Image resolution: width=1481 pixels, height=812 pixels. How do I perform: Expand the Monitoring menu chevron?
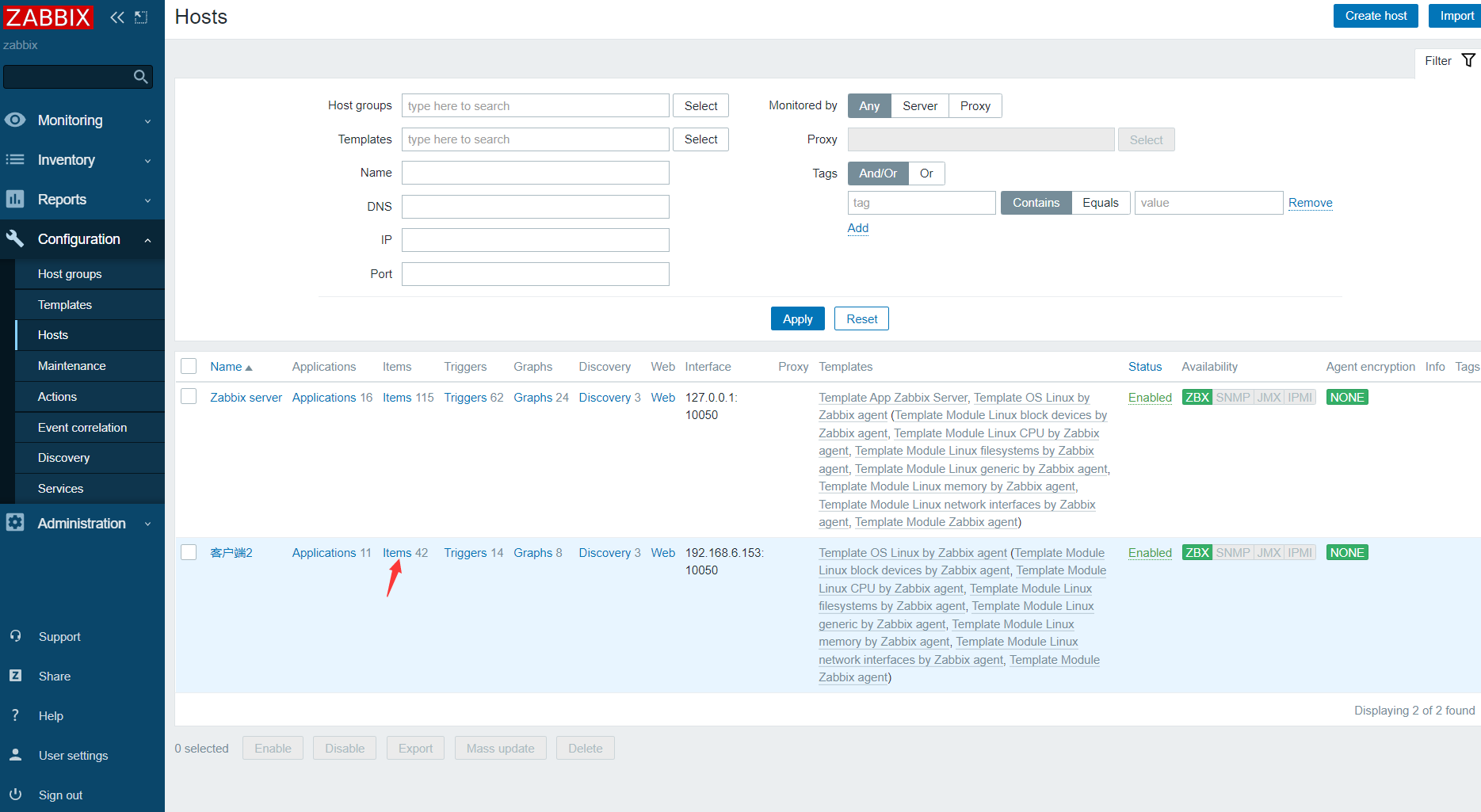click(147, 121)
